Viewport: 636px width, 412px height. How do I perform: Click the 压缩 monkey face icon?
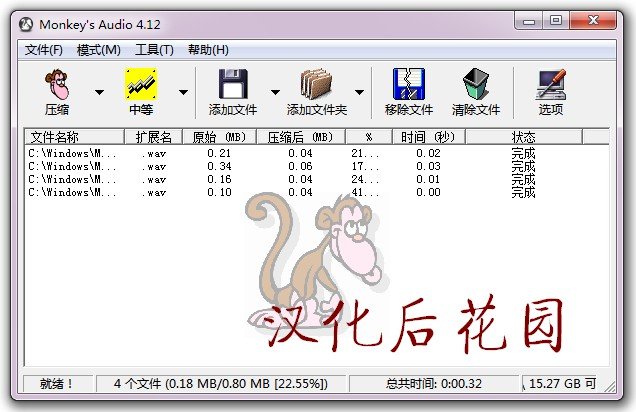tap(56, 84)
